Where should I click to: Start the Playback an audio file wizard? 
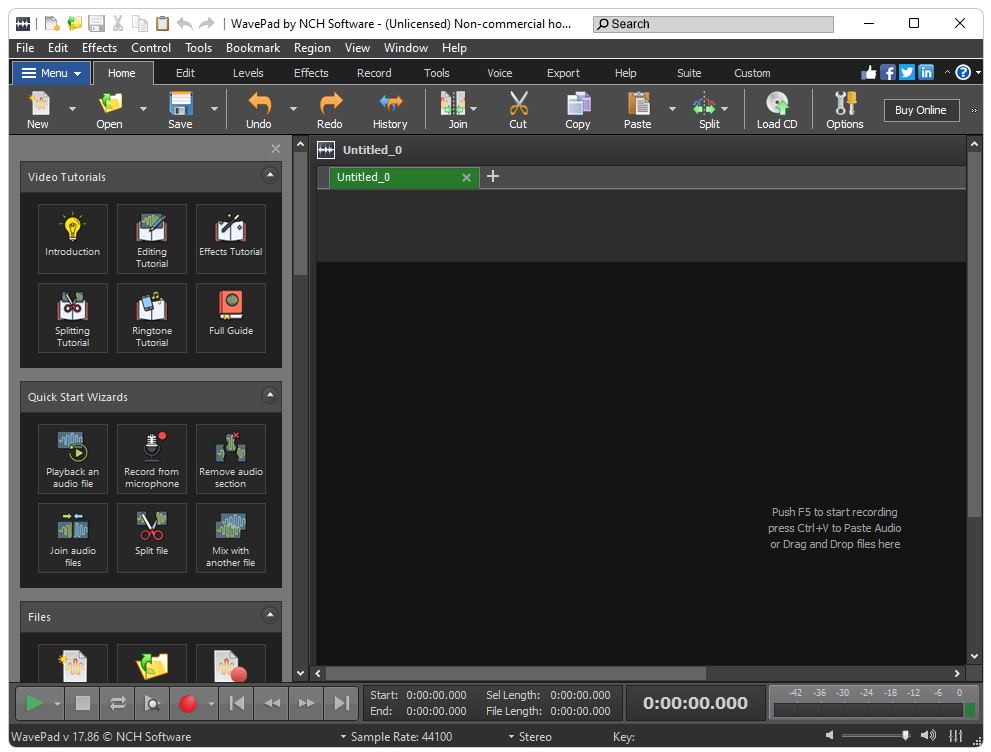(x=73, y=458)
